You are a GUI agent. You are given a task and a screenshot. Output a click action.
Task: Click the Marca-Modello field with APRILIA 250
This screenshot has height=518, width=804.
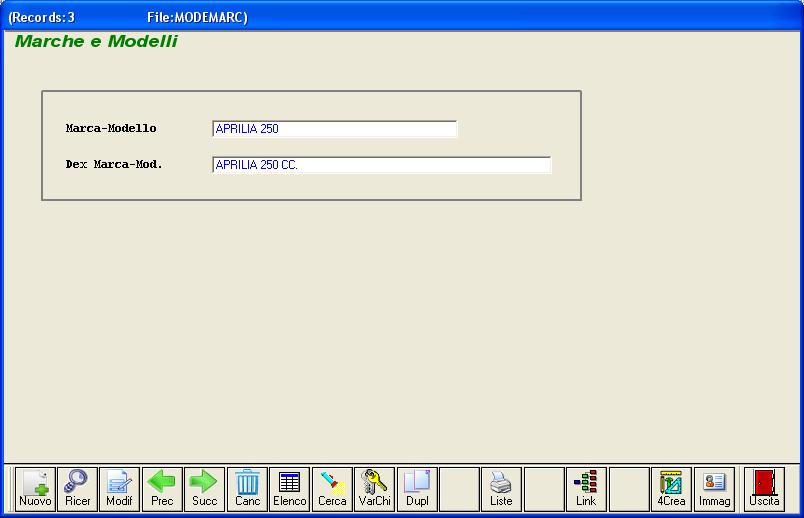pos(334,129)
